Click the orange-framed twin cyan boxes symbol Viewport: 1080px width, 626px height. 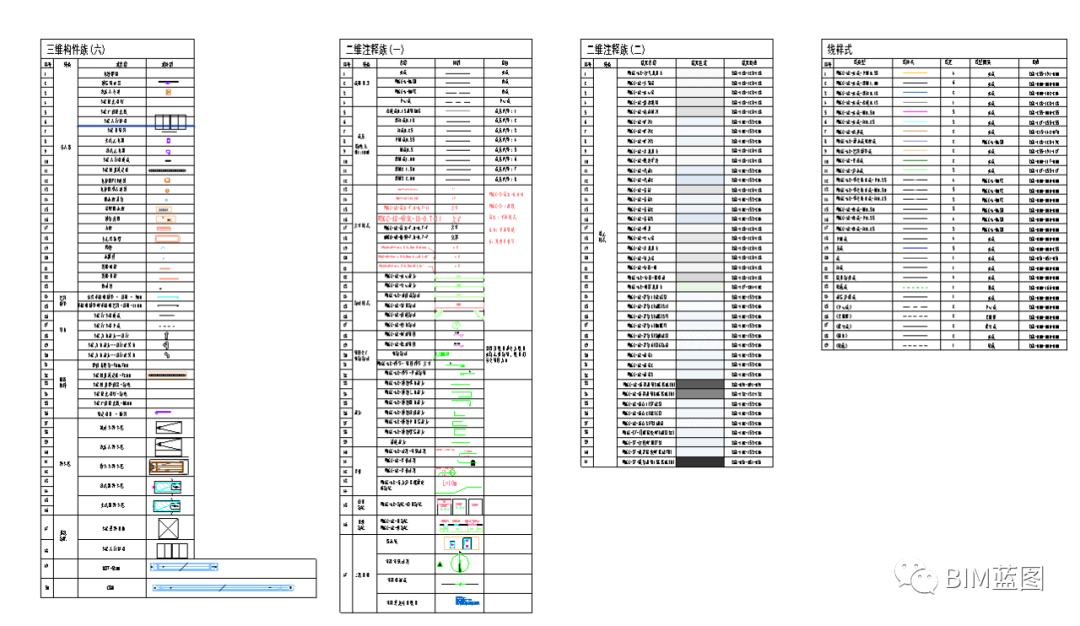[x=459, y=544]
